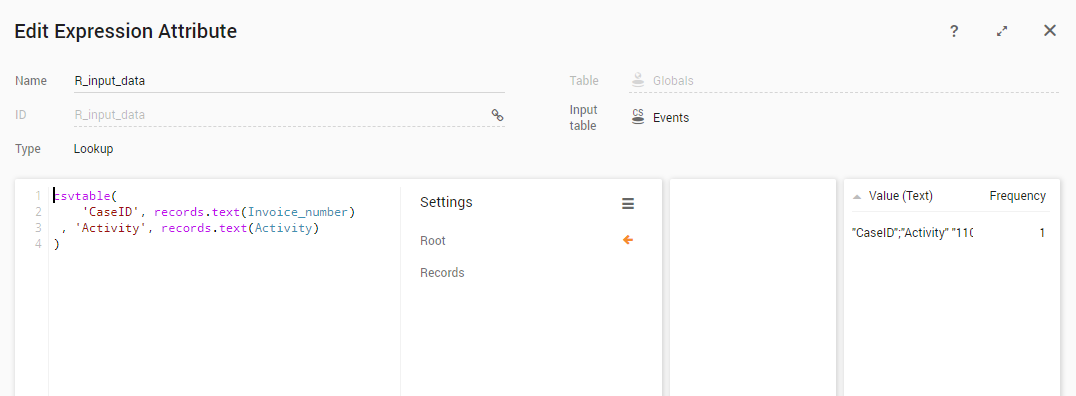Click csvtable( on code line 1

click(x=86, y=196)
